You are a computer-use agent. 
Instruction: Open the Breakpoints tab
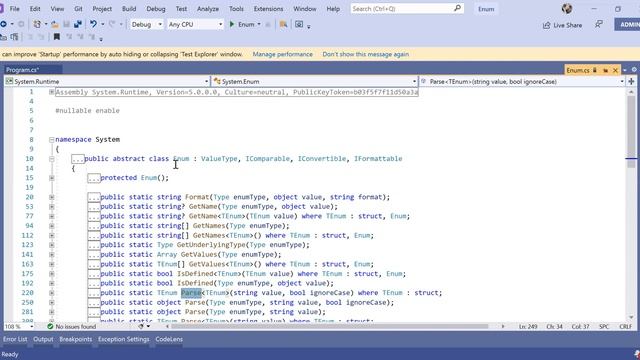click(76, 339)
